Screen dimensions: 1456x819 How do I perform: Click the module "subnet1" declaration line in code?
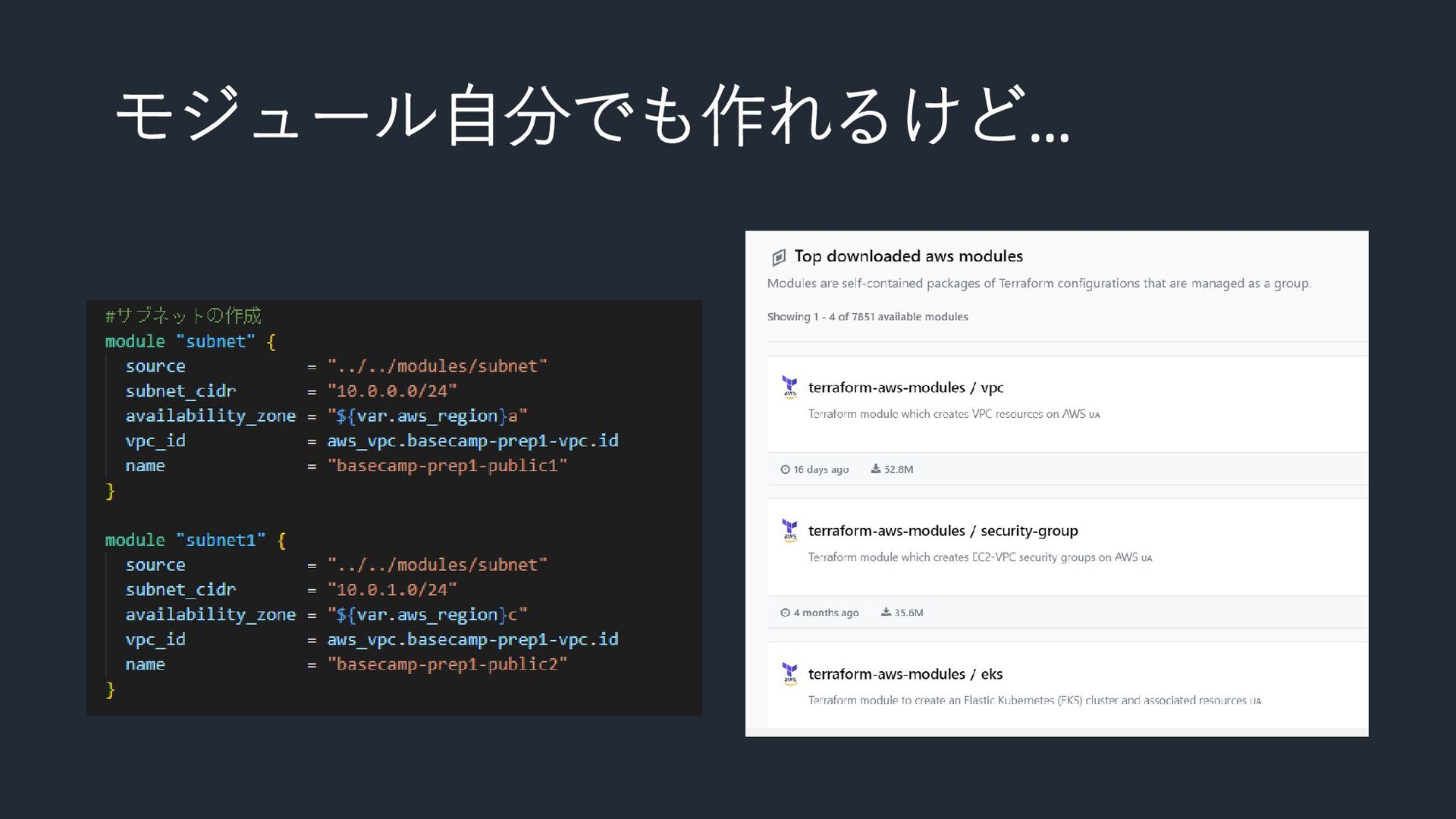tap(195, 540)
